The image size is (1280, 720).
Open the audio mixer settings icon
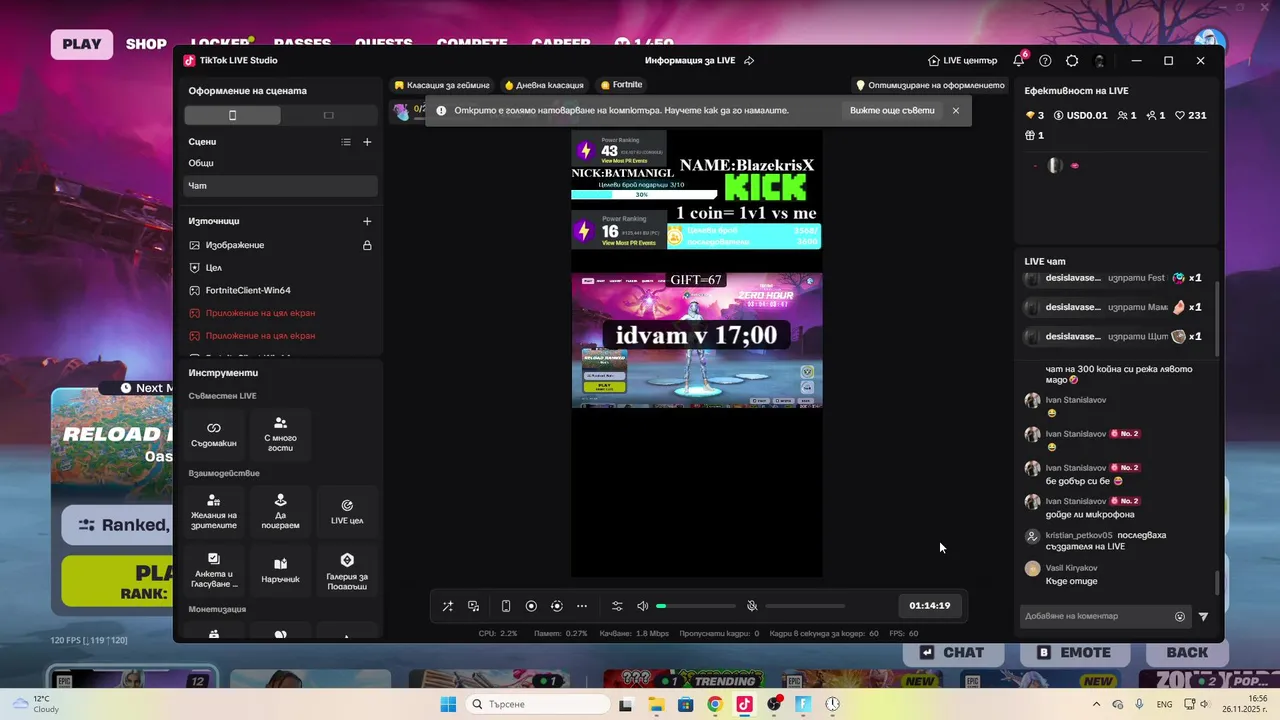click(617, 606)
